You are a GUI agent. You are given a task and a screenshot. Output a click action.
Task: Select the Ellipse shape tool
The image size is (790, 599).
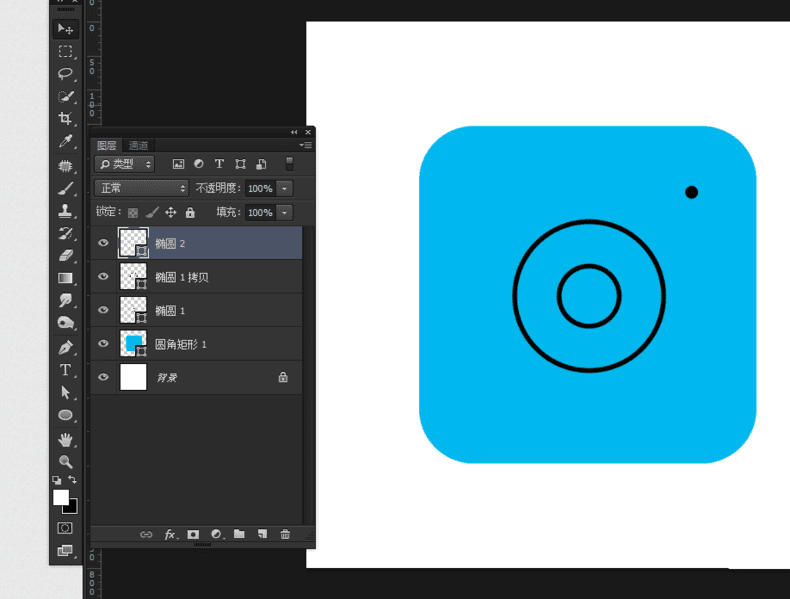pos(65,415)
